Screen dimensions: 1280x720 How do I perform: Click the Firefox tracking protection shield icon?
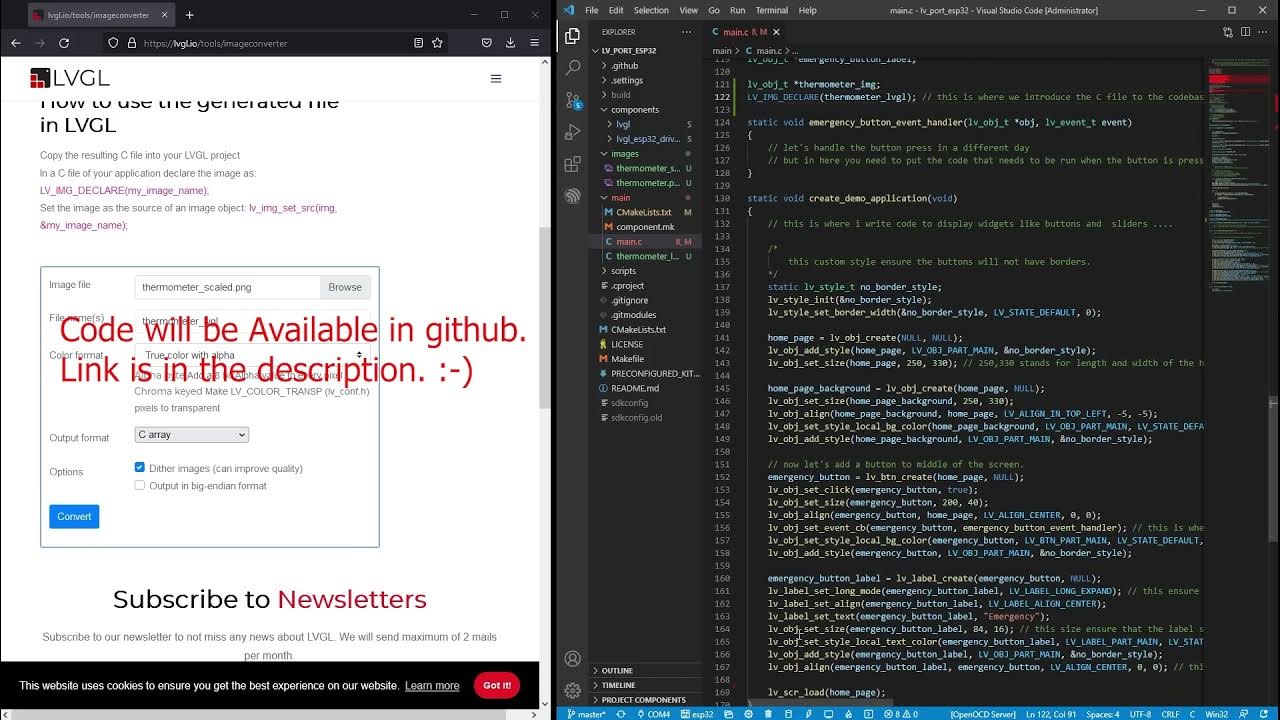(x=113, y=43)
